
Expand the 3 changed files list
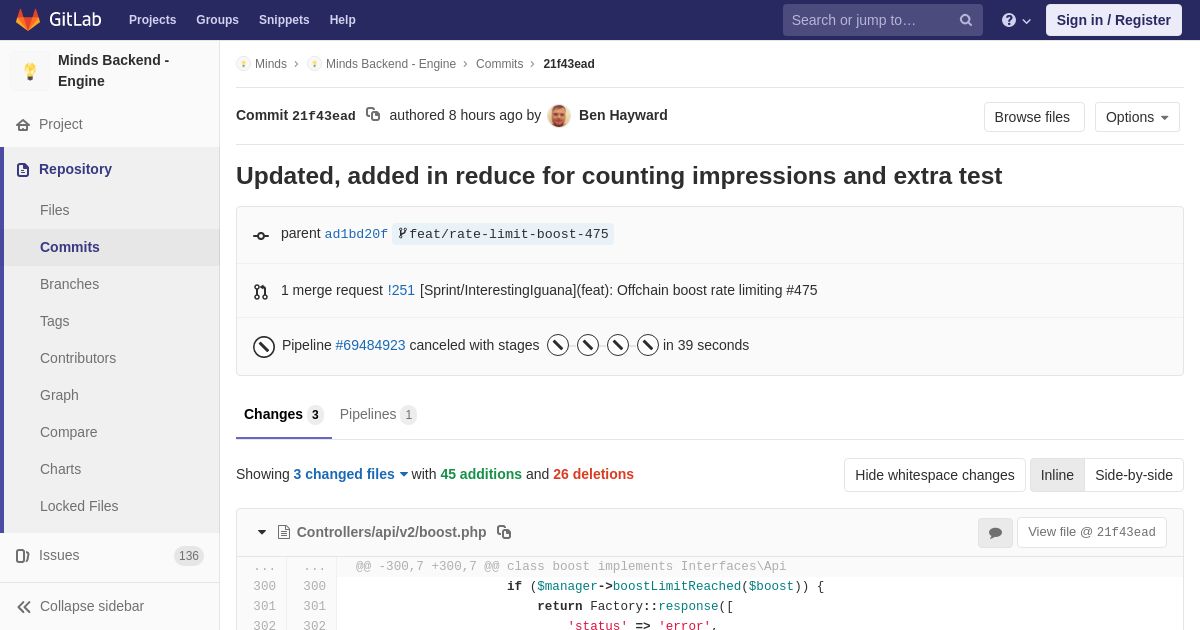click(350, 474)
